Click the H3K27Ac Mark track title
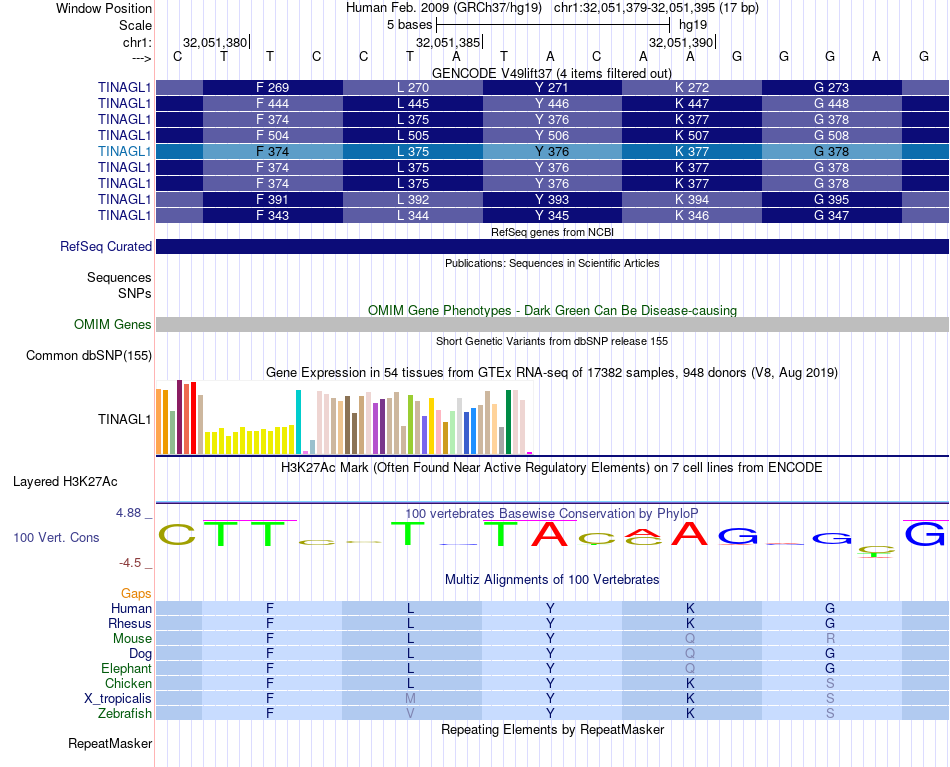 click(x=552, y=468)
